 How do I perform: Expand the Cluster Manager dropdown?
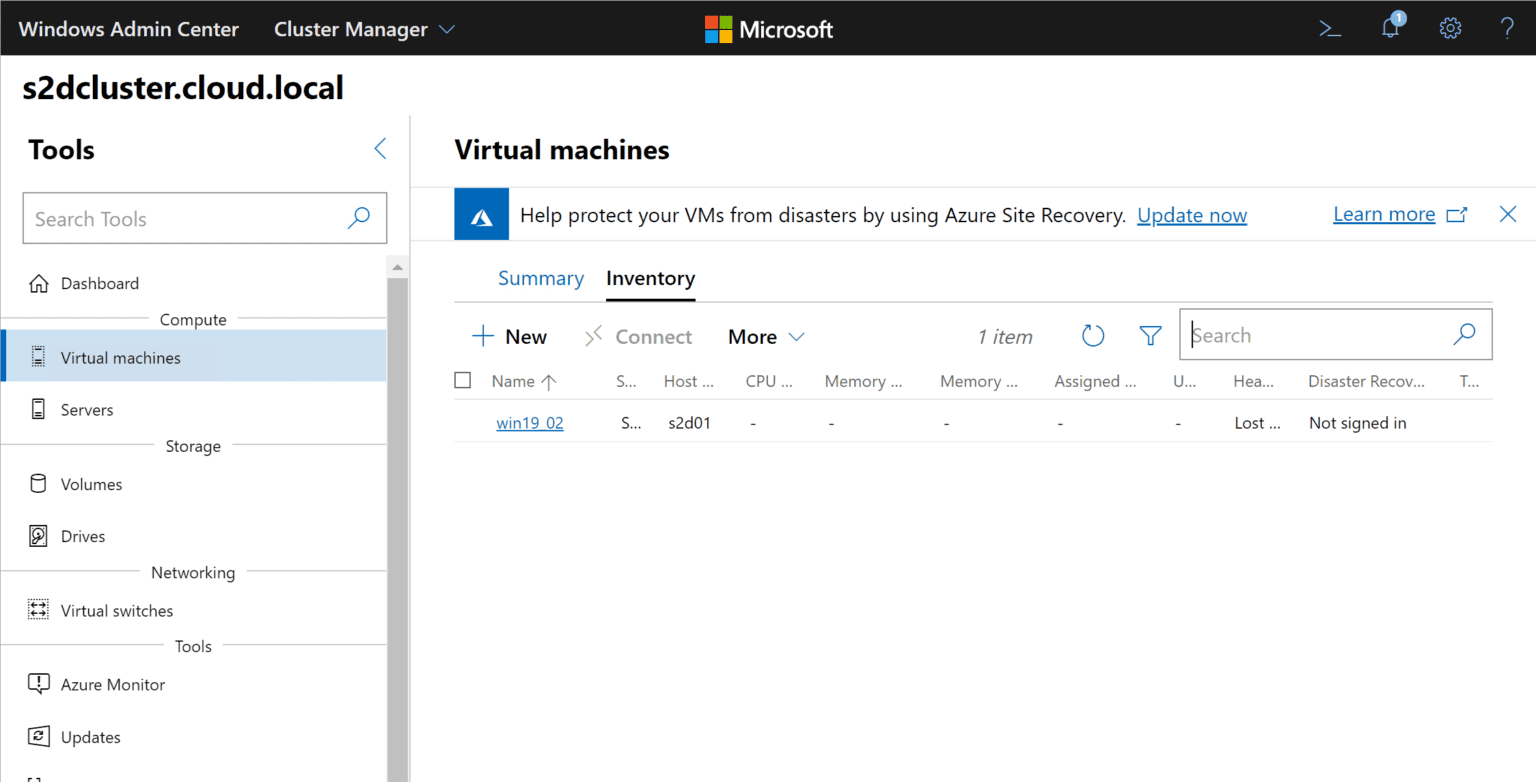pos(365,29)
